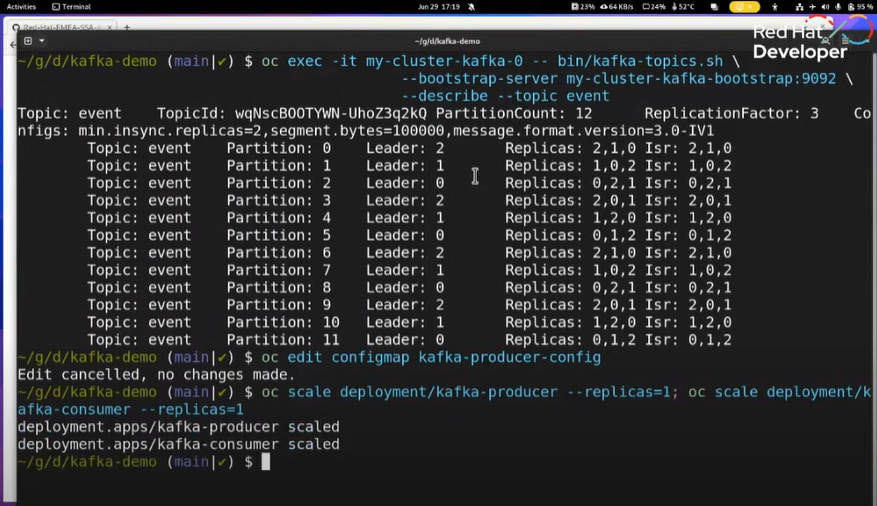Click Partition: 4 in the output
Viewport: 877px width, 506px height.
[279, 217]
